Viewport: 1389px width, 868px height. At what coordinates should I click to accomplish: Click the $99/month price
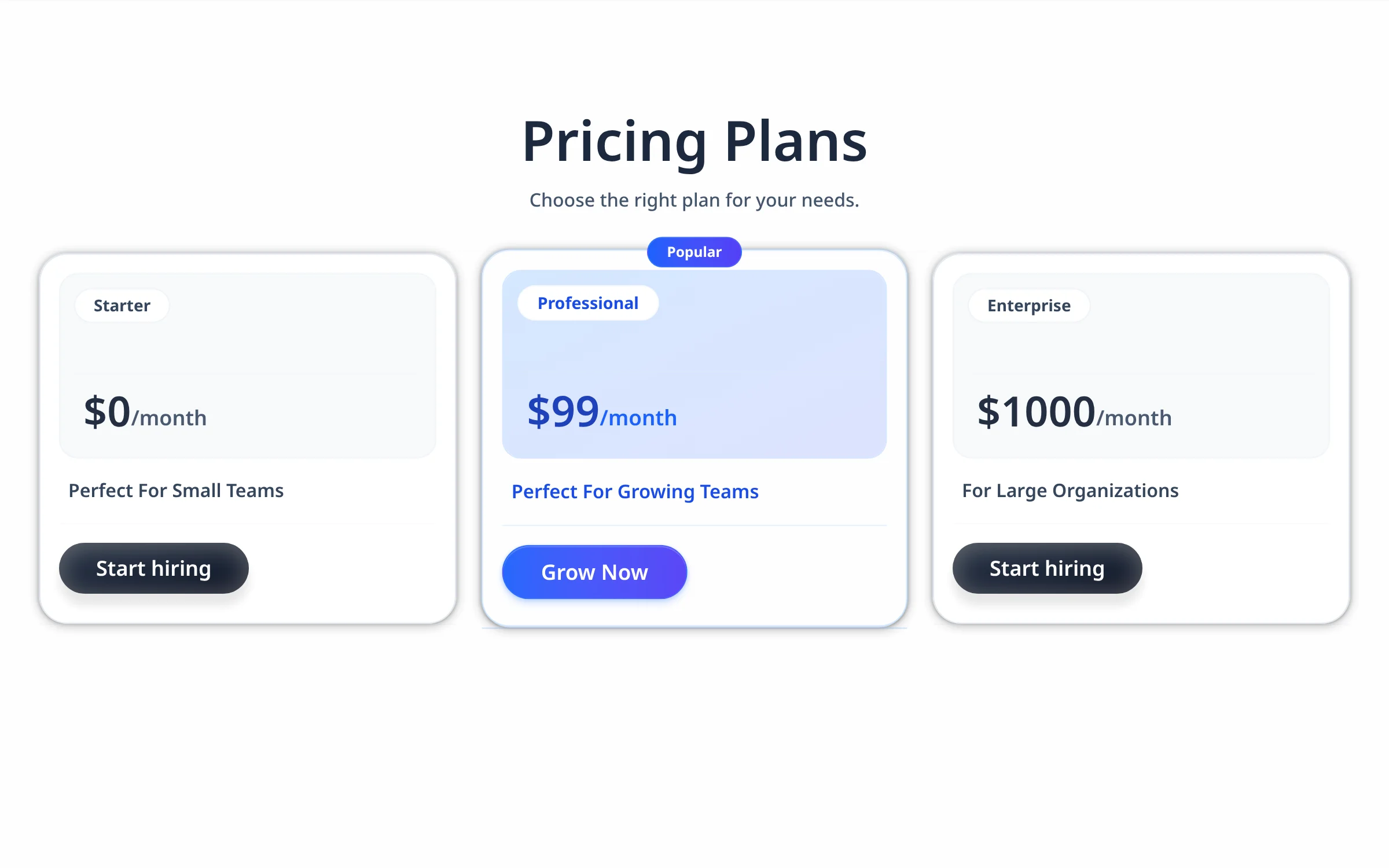[602, 412]
